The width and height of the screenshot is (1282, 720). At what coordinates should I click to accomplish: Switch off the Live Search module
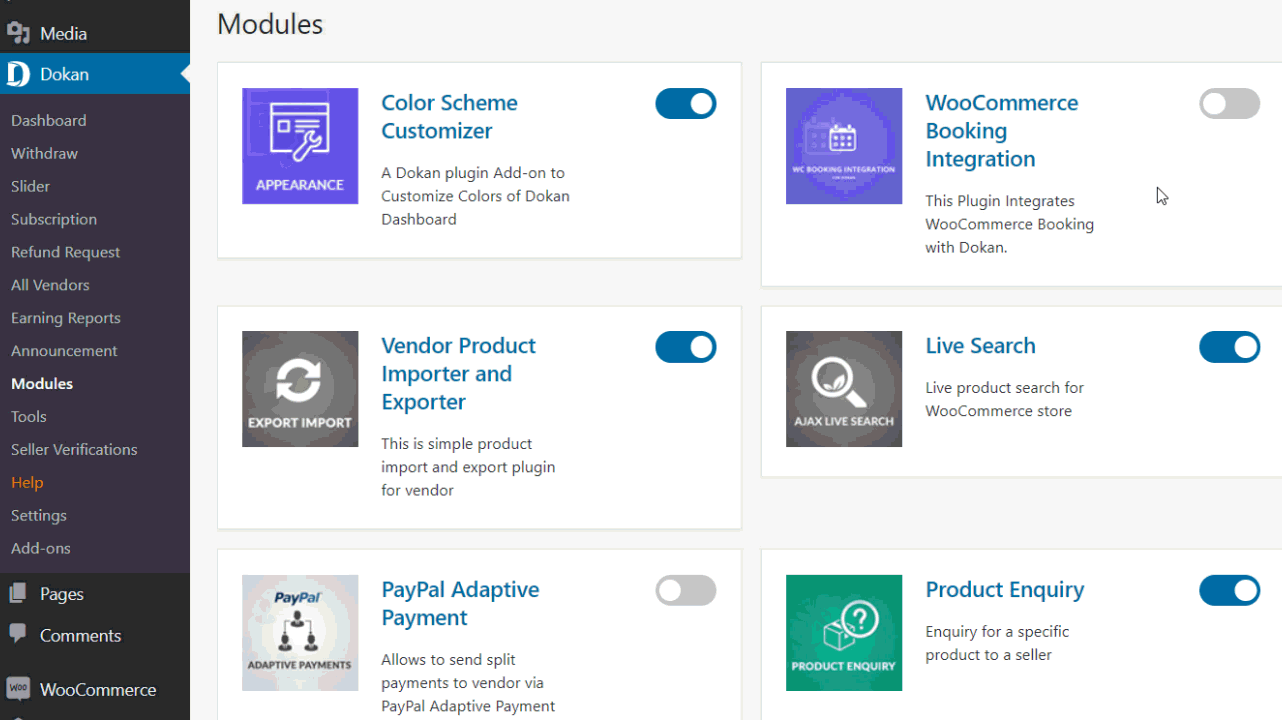[x=1230, y=347]
